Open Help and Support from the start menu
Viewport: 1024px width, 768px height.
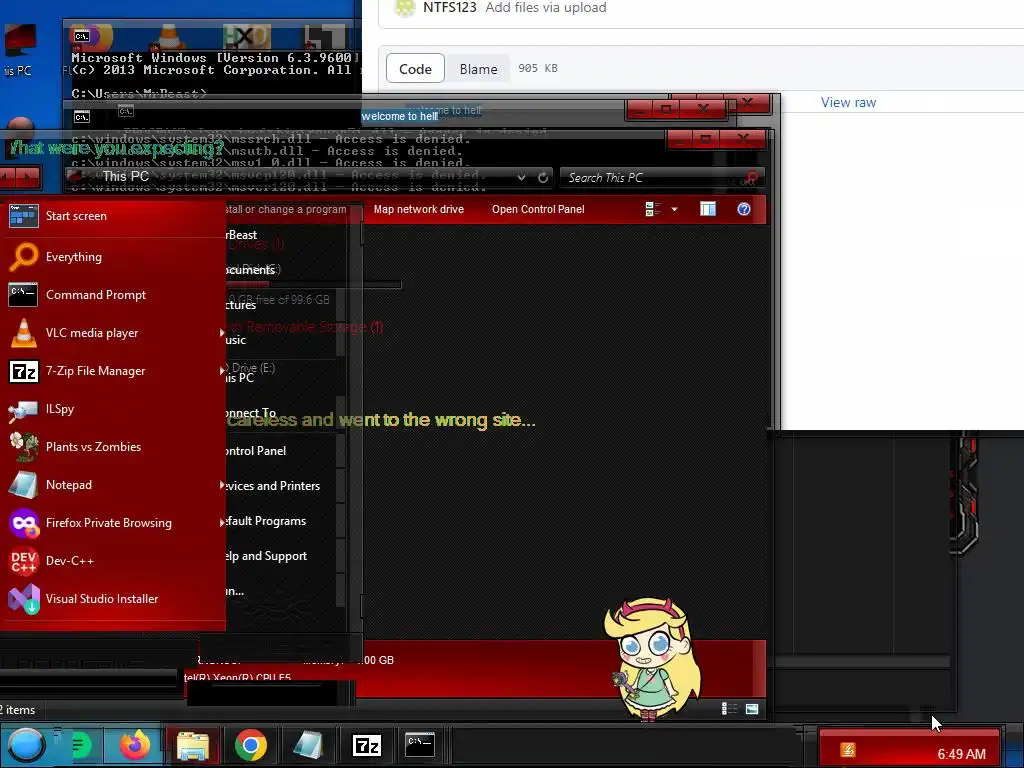266,556
